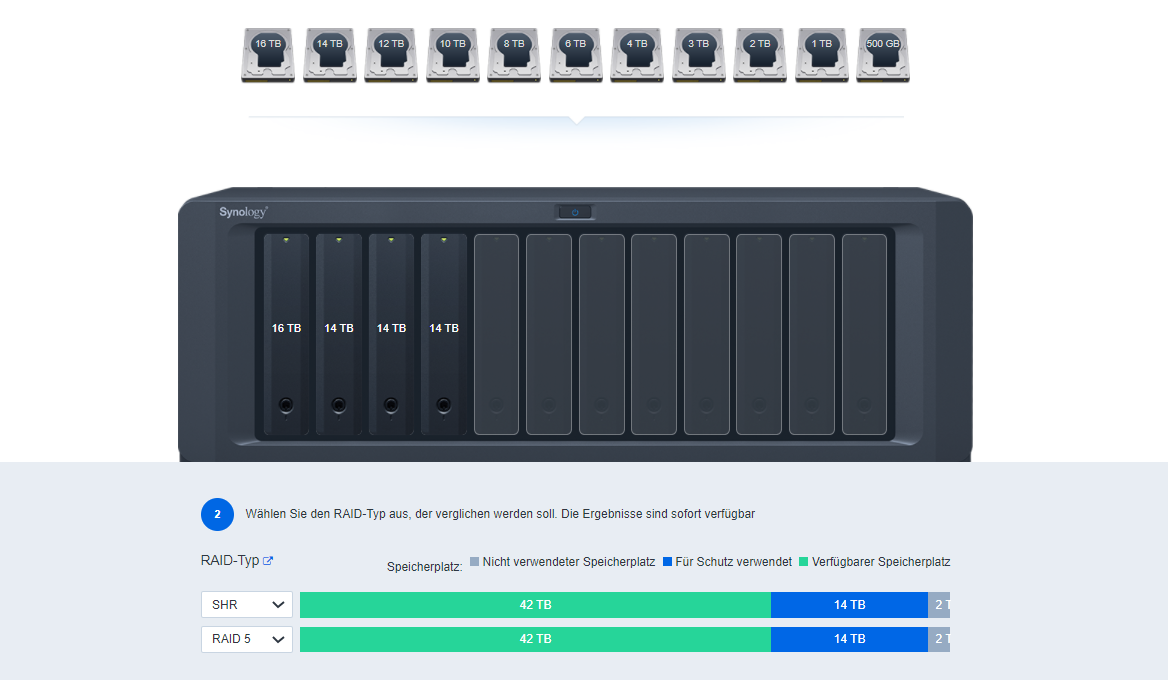The image size is (1168, 680).
Task: Expand the RAID 5 type dropdown
Action: [247, 639]
